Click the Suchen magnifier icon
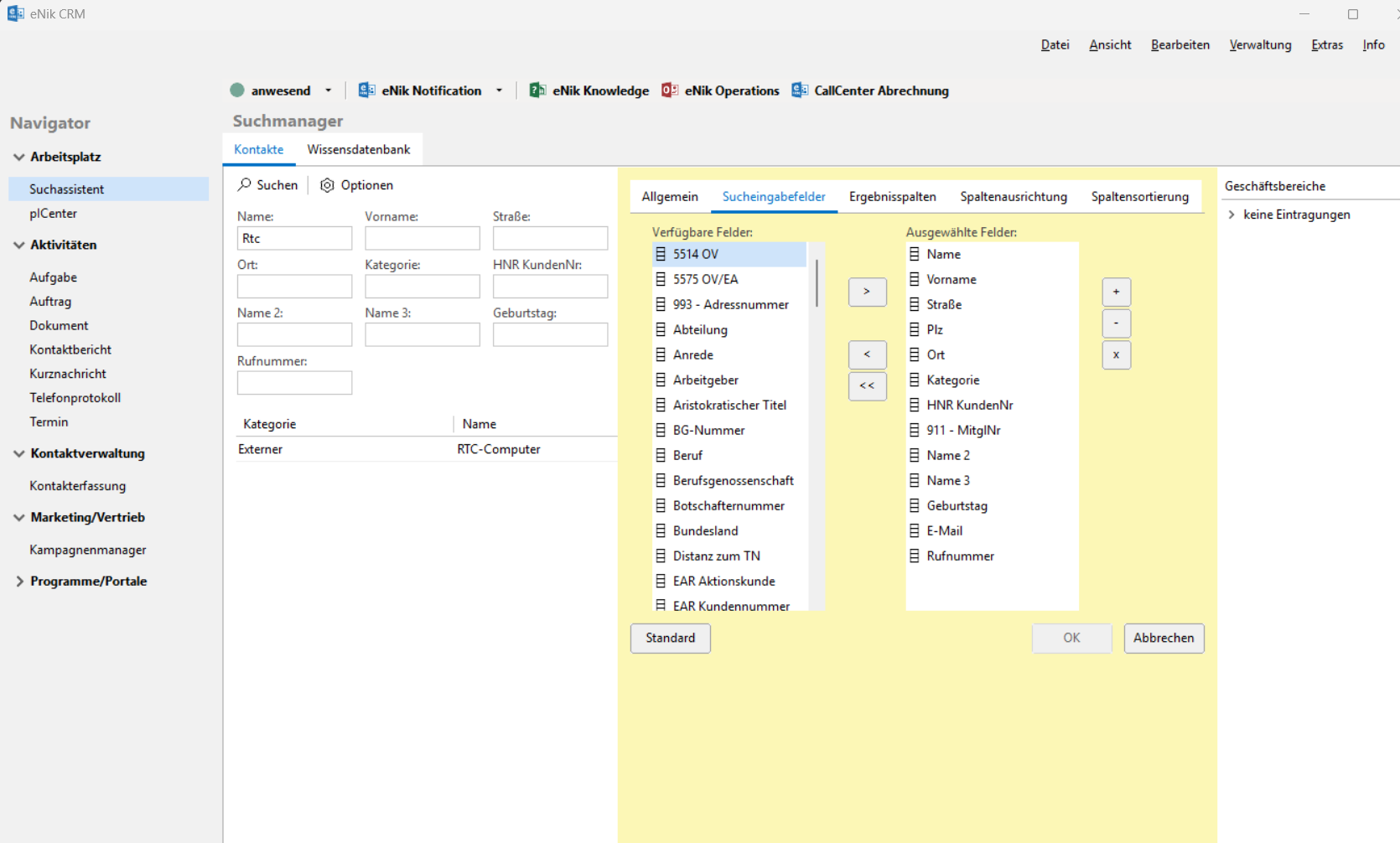 pos(245,184)
